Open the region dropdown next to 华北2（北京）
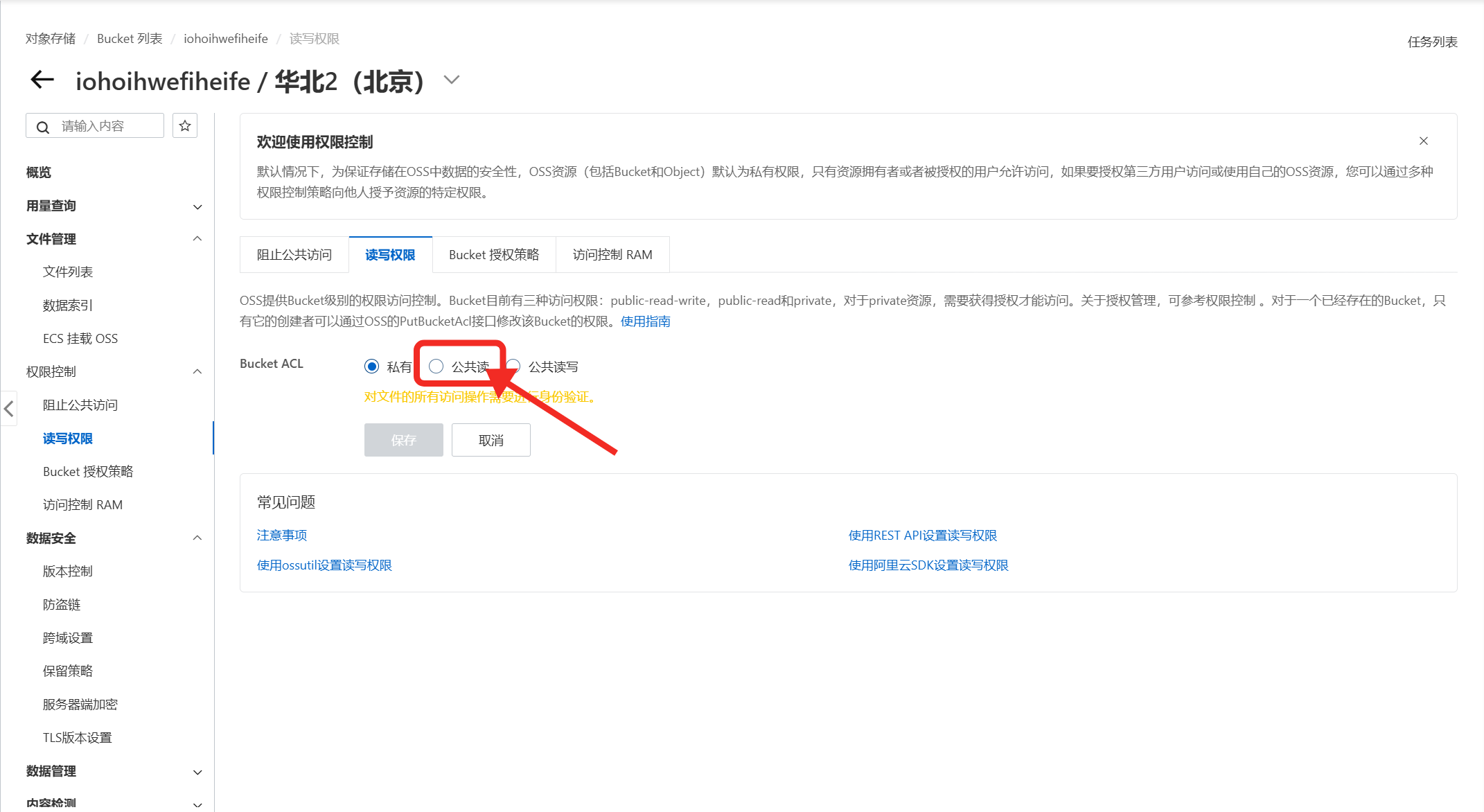The image size is (1484, 812). click(x=452, y=80)
